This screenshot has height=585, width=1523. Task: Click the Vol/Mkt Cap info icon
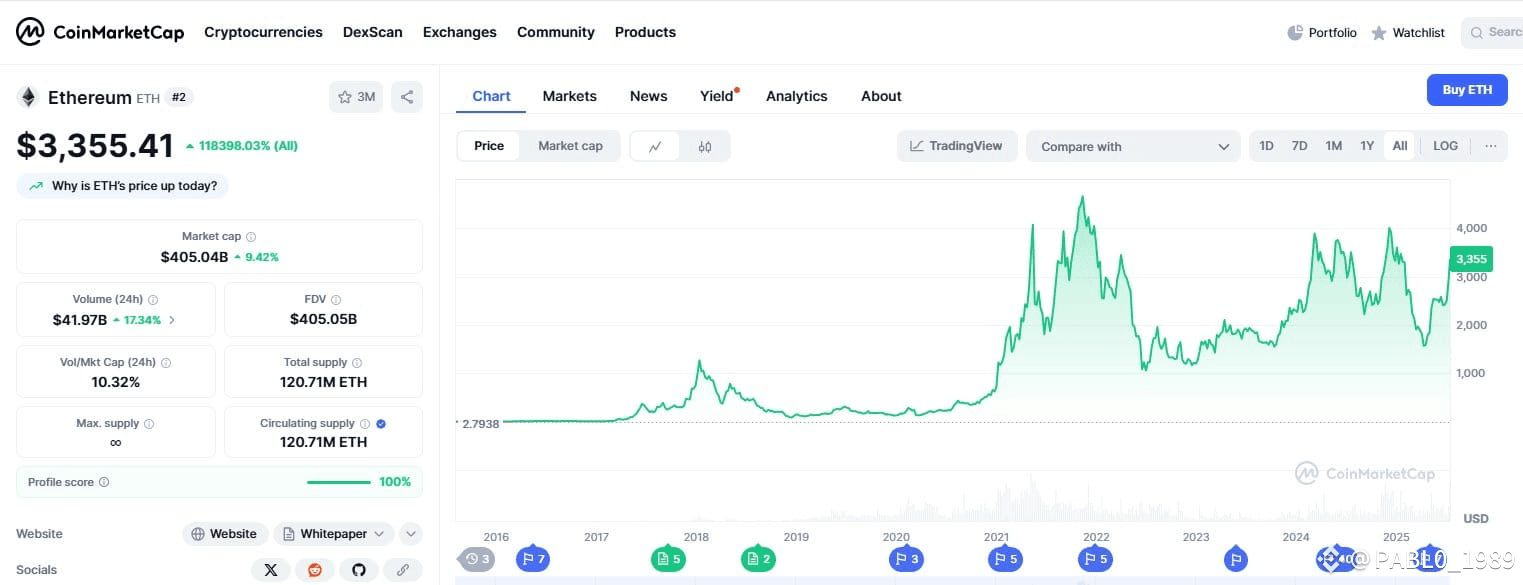[x=166, y=363]
